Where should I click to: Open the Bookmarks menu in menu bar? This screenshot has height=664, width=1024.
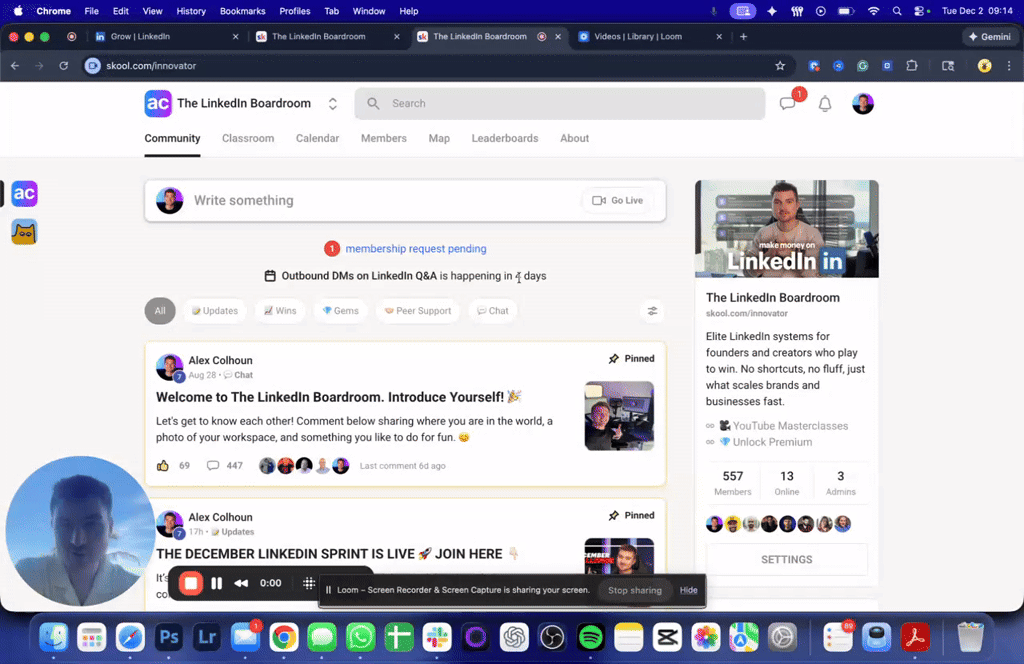pos(242,11)
